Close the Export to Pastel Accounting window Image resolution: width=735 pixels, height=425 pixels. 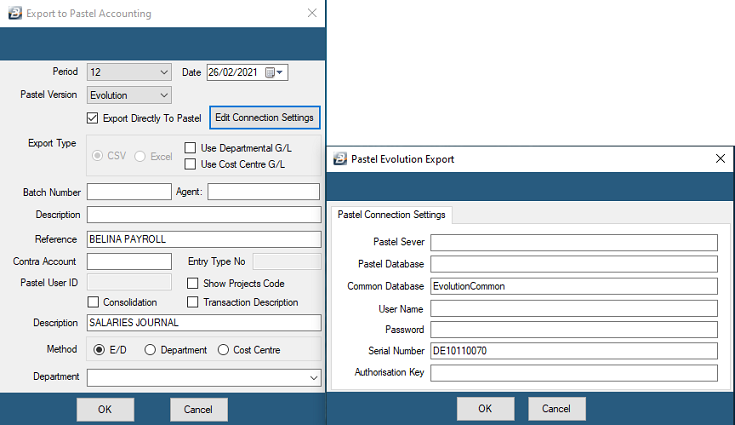click(x=312, y=13)
